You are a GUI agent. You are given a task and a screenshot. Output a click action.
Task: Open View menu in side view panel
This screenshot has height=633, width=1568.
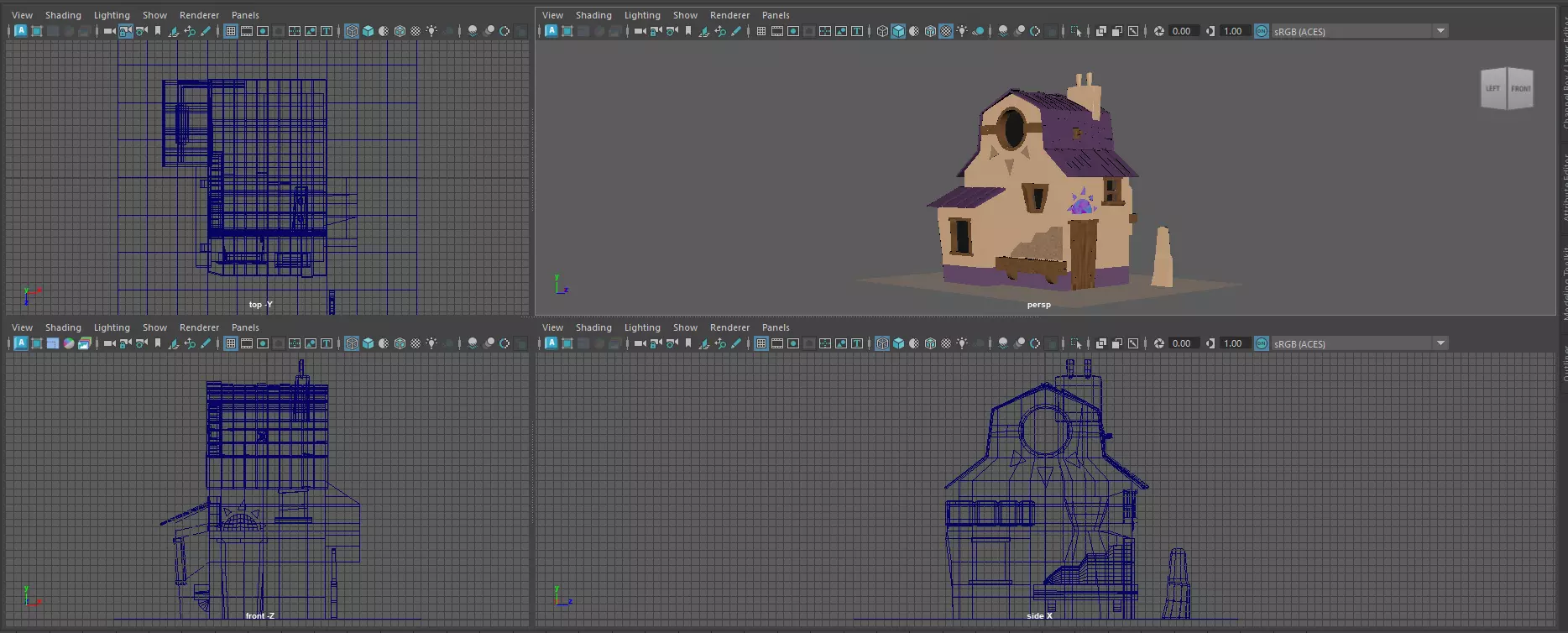552,327
